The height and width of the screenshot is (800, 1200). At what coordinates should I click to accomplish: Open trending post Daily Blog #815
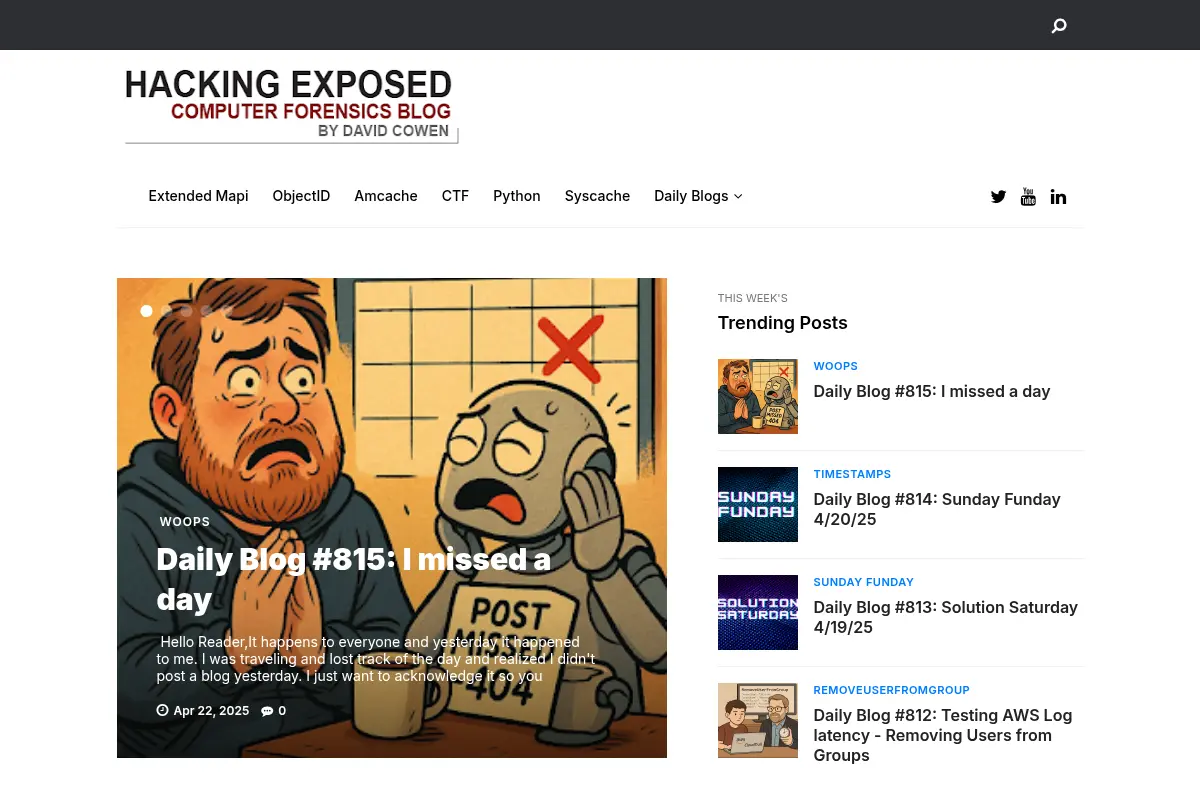click(x=932, y=391)
